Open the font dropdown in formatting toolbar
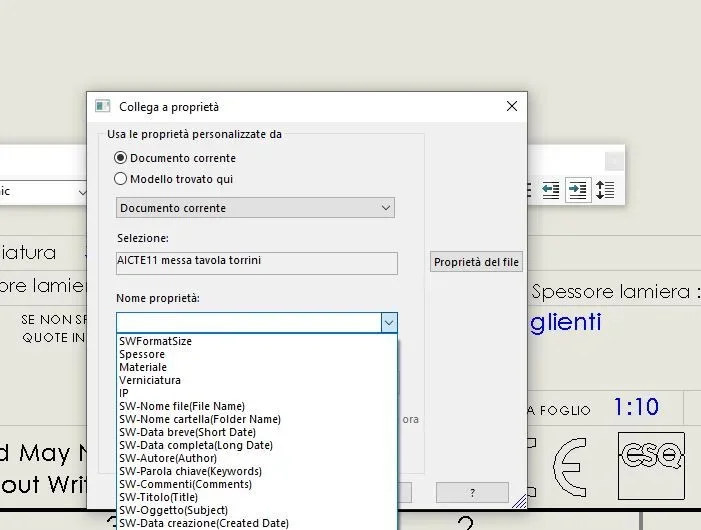Screen dimensions: 701x530 point(82,192)
